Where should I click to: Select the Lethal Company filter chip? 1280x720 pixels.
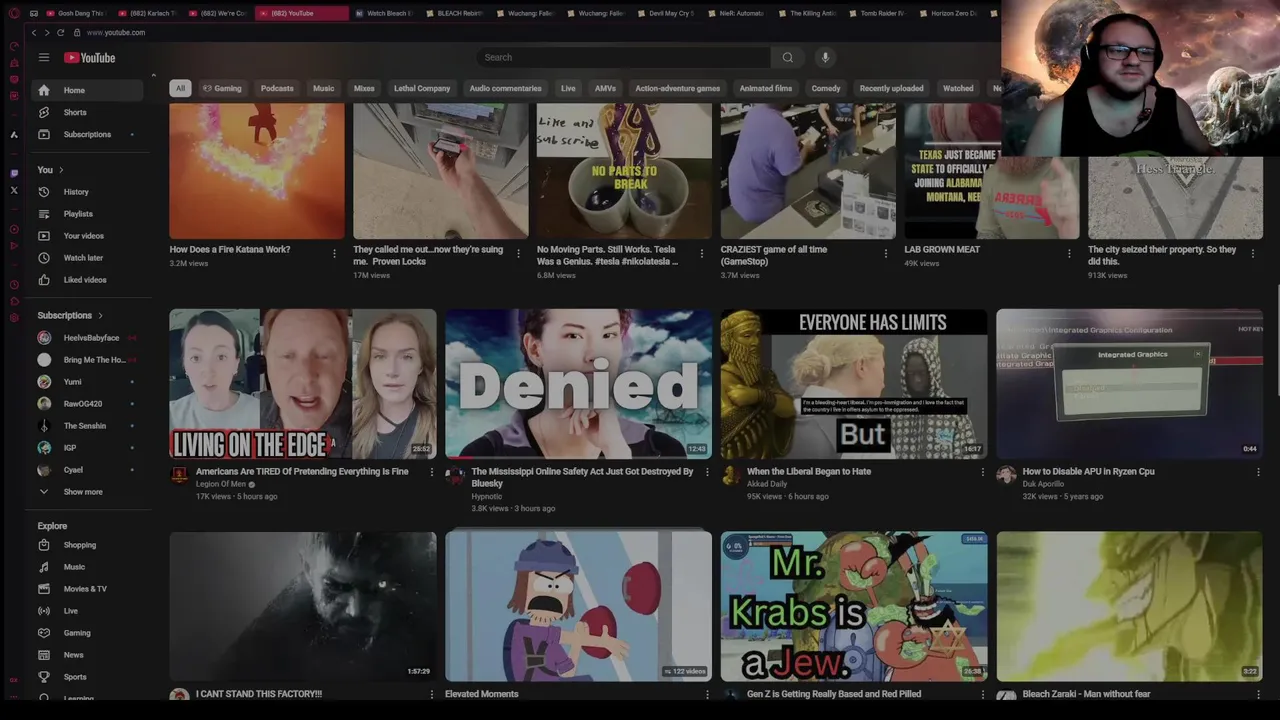click(x=422, y=88)
